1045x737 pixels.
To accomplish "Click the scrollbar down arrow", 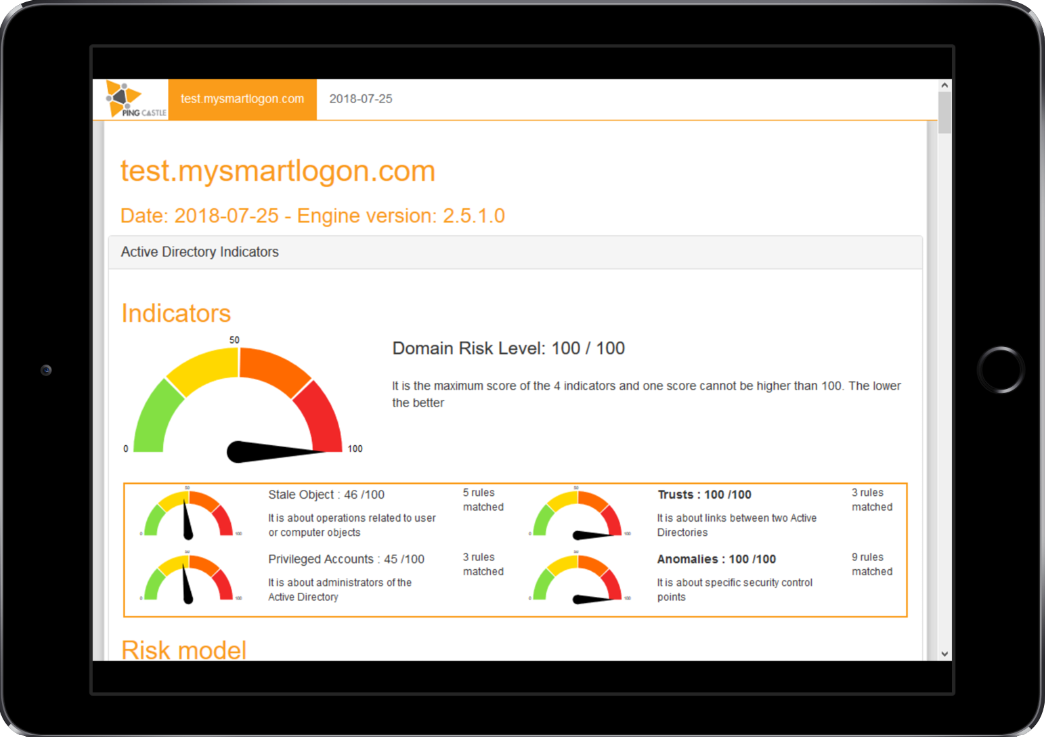I will [944, 654].
